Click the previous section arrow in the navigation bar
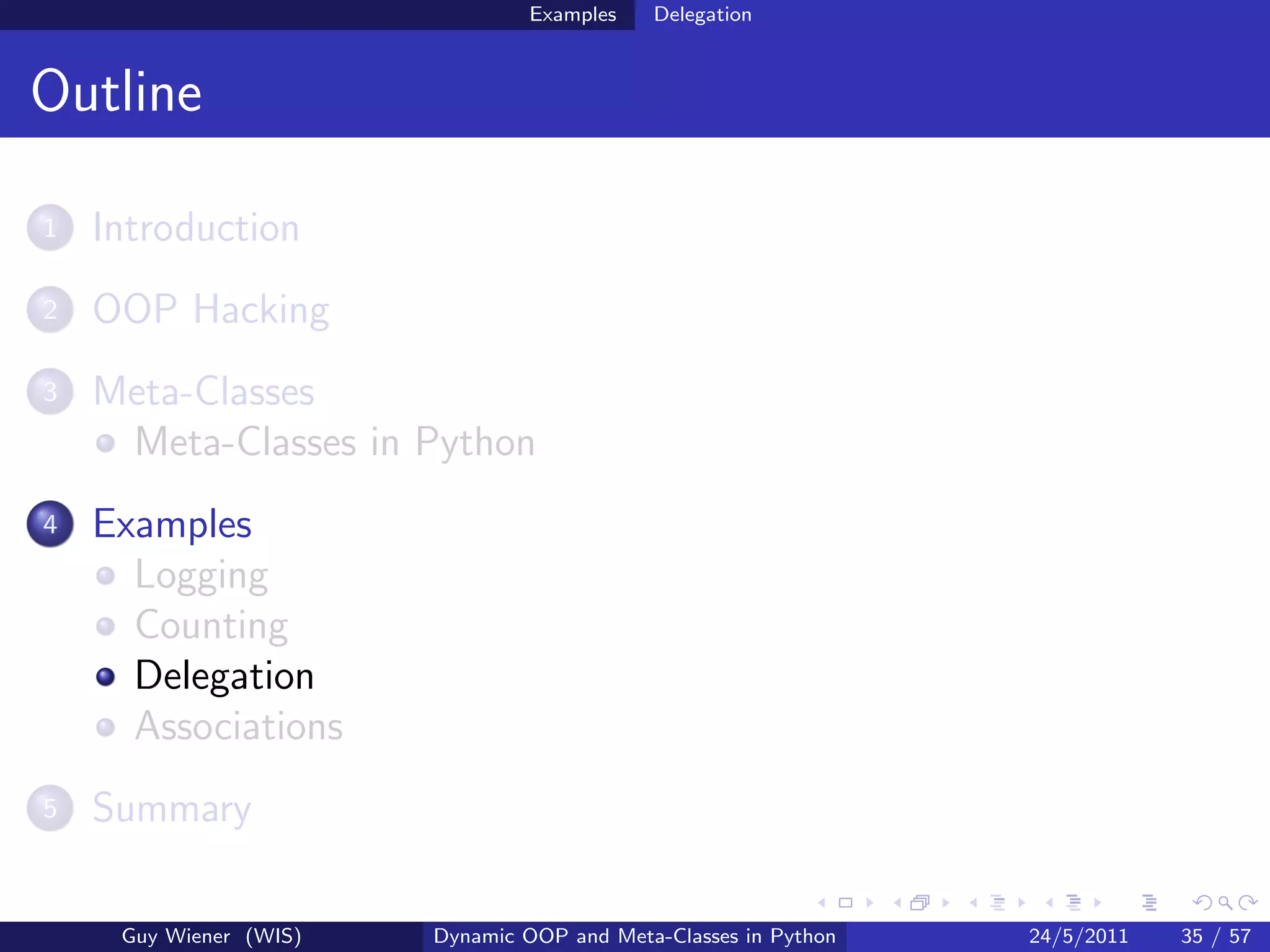 pos(1049,903)
